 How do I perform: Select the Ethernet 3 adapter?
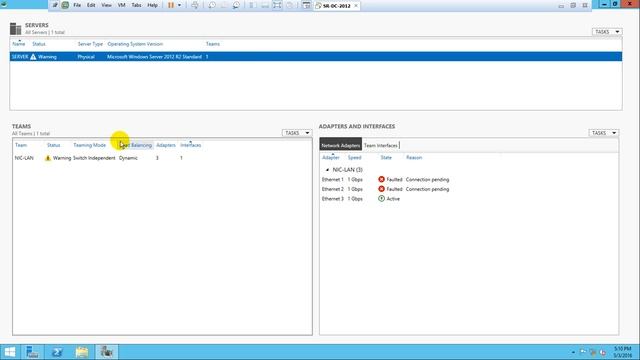pos(333,199)
